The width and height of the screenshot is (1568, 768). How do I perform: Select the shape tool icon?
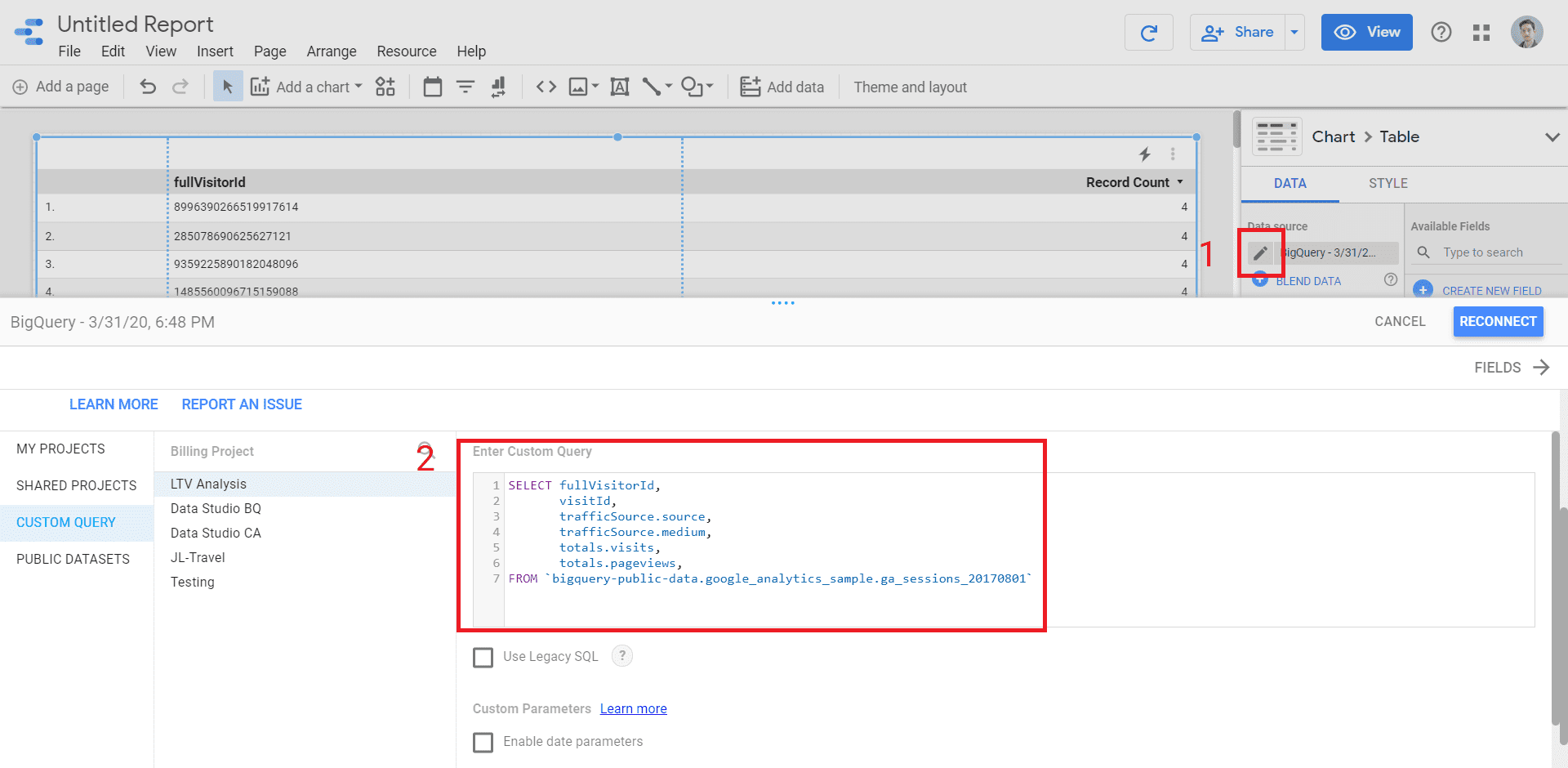pyautogui.click(x=692, y=87)
